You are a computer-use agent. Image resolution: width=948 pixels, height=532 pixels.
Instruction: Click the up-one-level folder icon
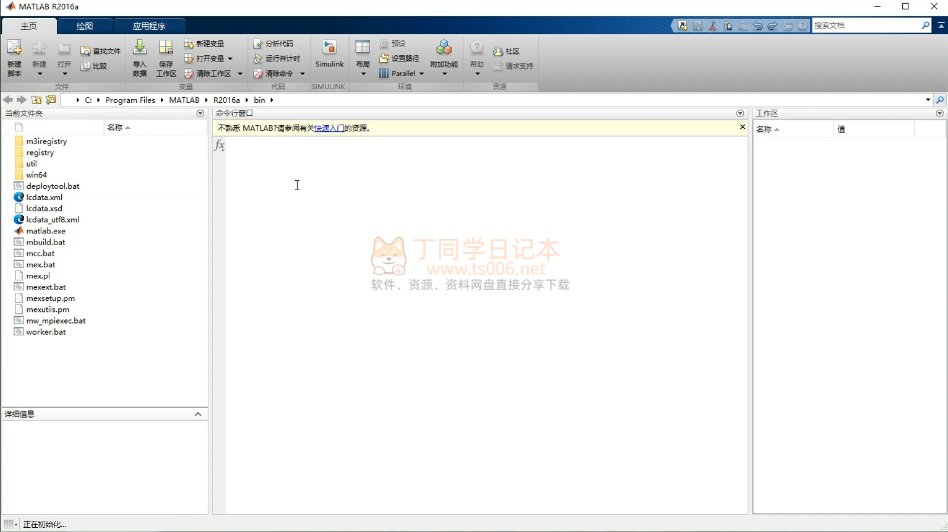(x=36, y=100)
